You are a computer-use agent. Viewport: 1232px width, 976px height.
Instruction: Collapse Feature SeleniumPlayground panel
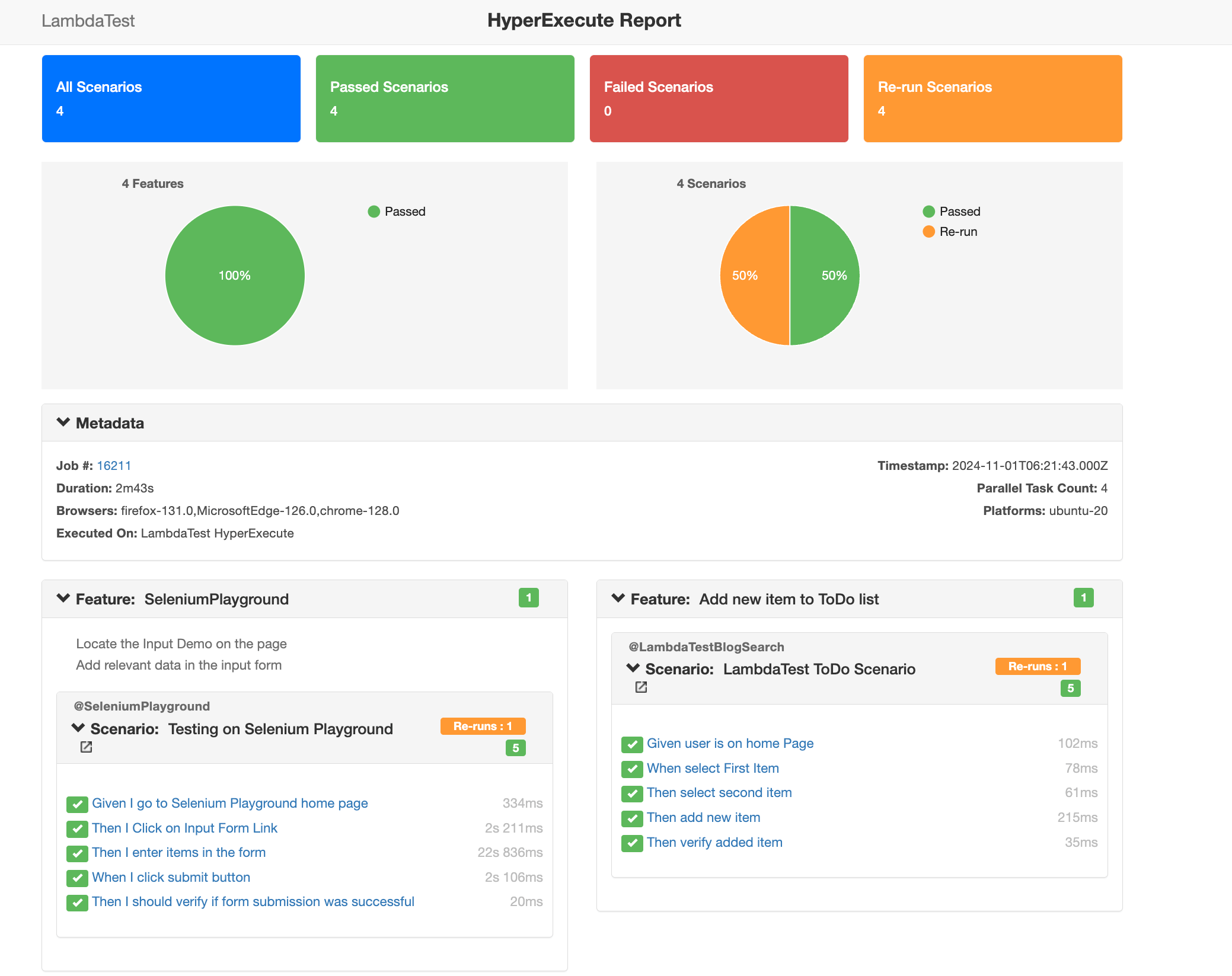[63, 599]
